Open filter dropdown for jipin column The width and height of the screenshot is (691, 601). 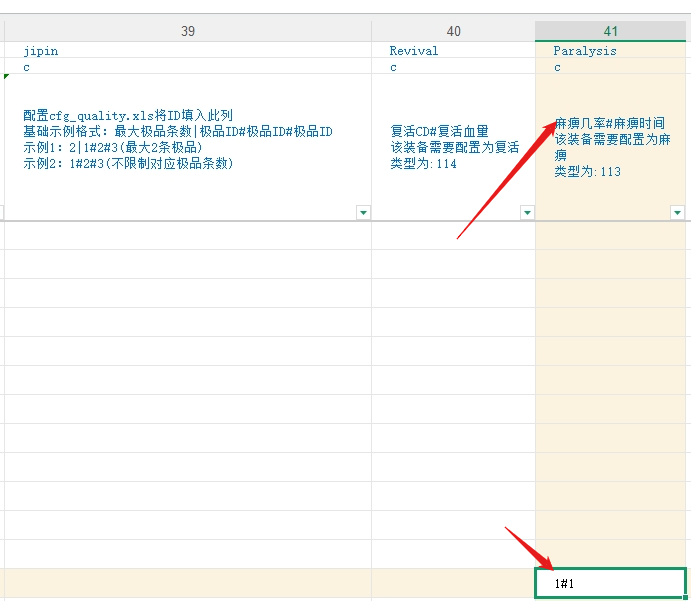(x=363, y=212)
